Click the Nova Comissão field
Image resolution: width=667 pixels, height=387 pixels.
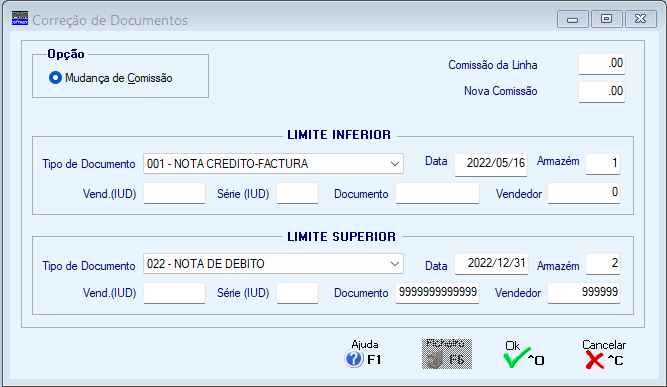coord(601,91)
